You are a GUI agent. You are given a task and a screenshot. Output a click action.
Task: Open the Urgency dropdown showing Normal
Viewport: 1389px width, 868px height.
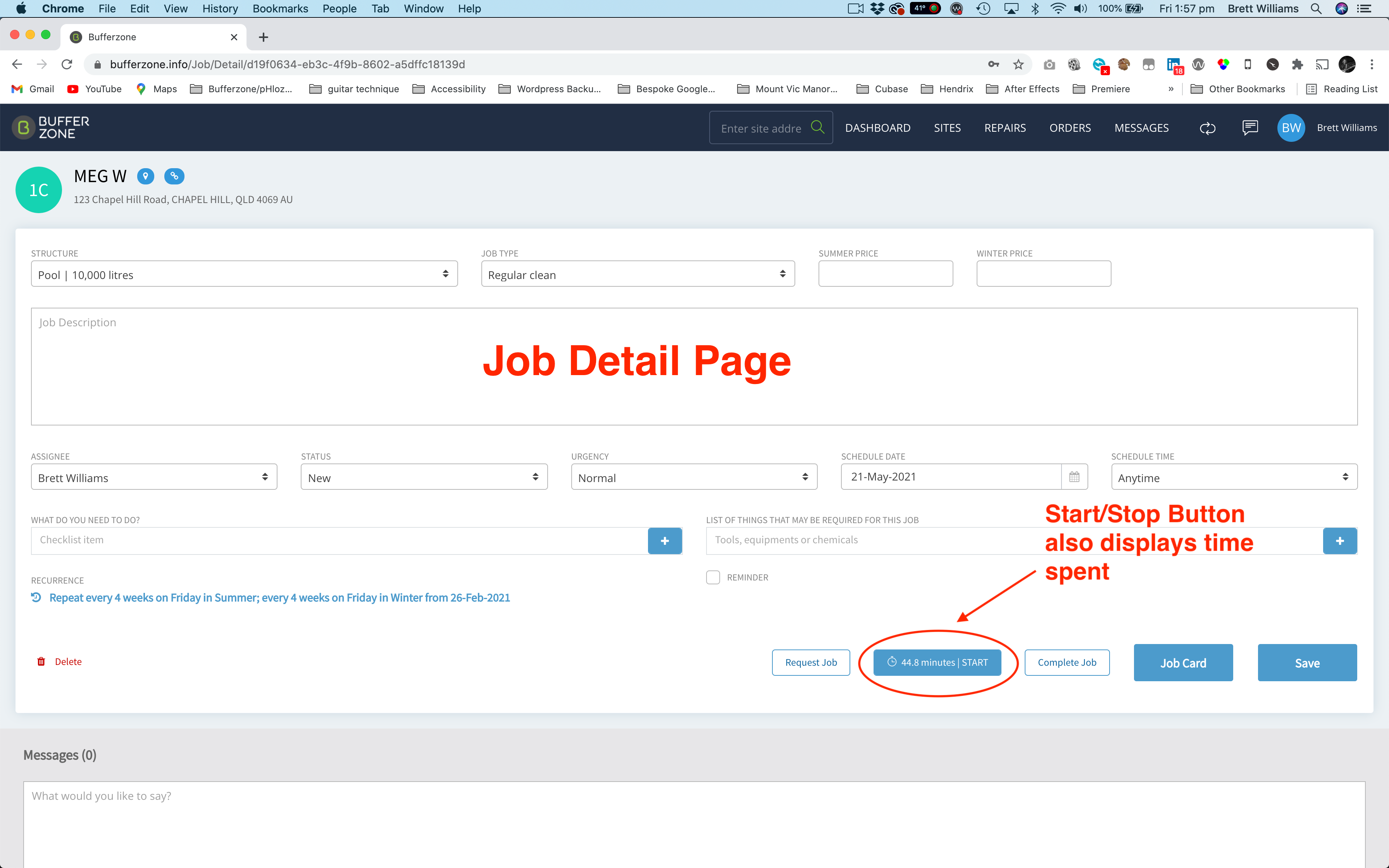pyautogui.click(x=694, y=477)
